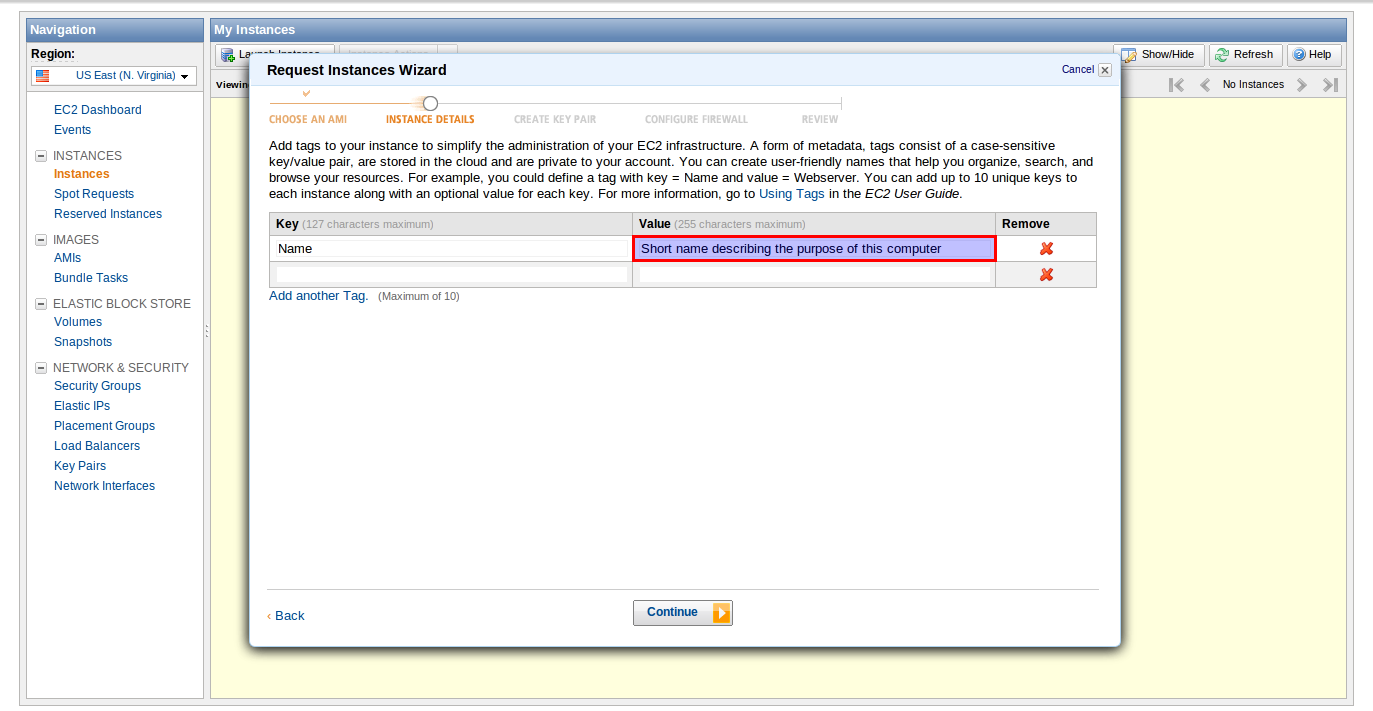
Task: Close the Request Instances Wizard
Action: (x=1105, y=70)
